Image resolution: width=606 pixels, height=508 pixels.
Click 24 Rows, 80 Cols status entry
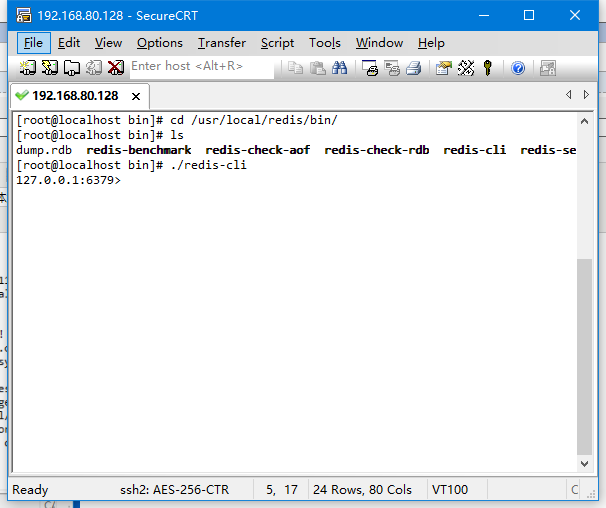(x=363, y=490)
